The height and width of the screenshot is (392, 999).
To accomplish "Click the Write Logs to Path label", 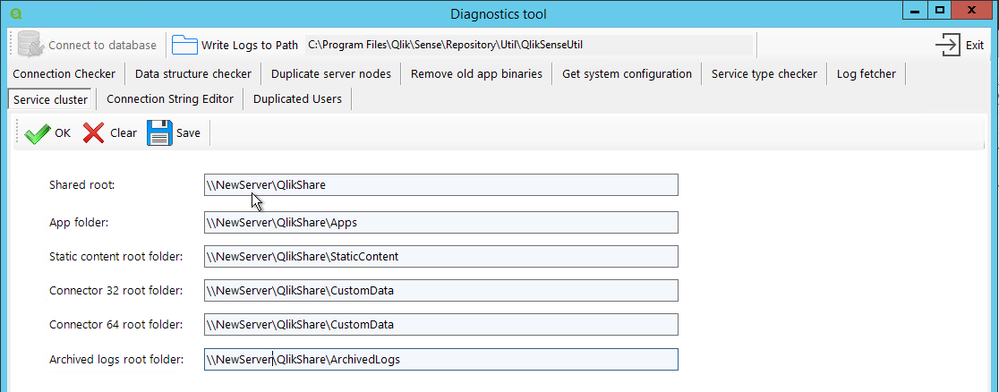I will [250, 45].
